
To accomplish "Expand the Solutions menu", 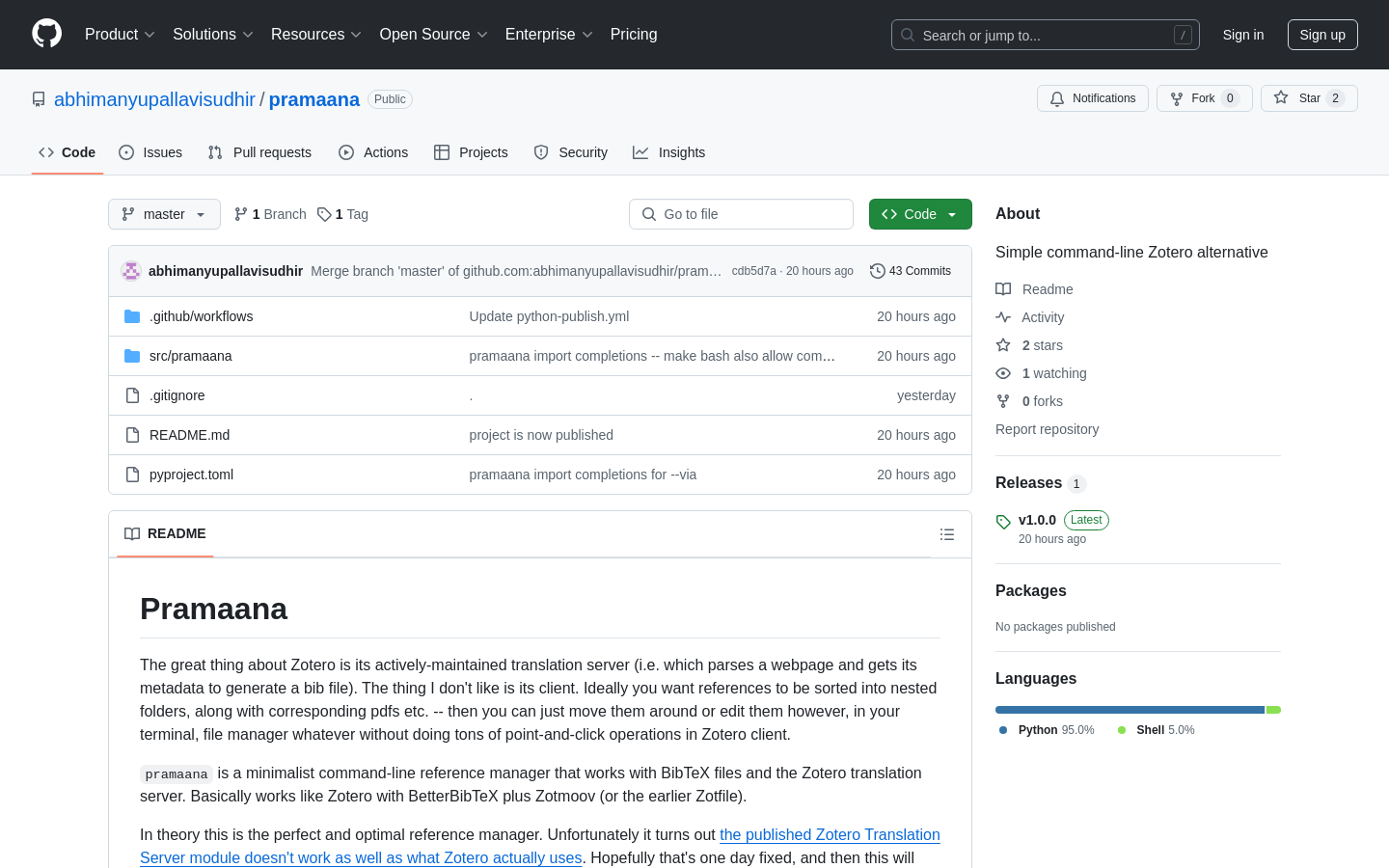I will coord(213,34).
